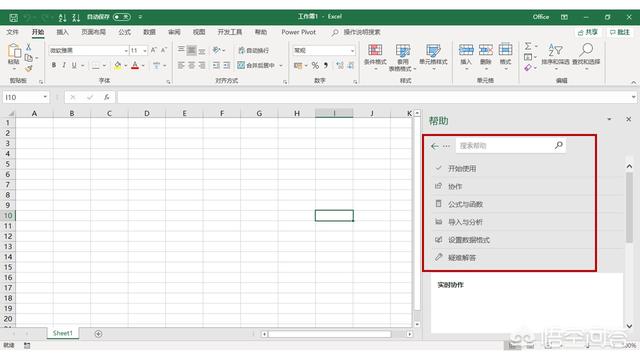Viewport: 640px width, 360px height.
Task: Click the Cut scissors icon
Action: click(x=29, y=47)
